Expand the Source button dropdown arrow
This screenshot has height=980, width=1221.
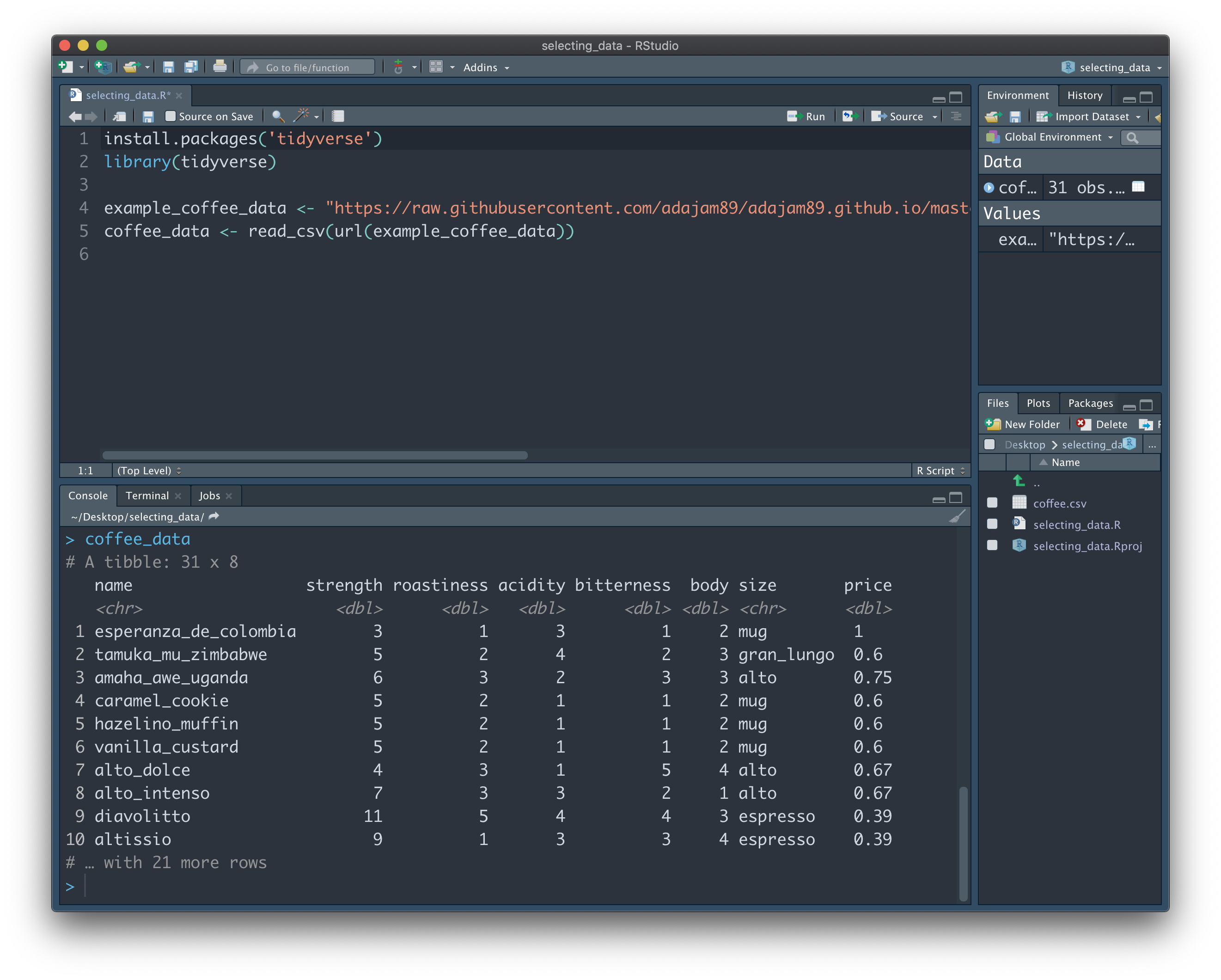point(935,116)
